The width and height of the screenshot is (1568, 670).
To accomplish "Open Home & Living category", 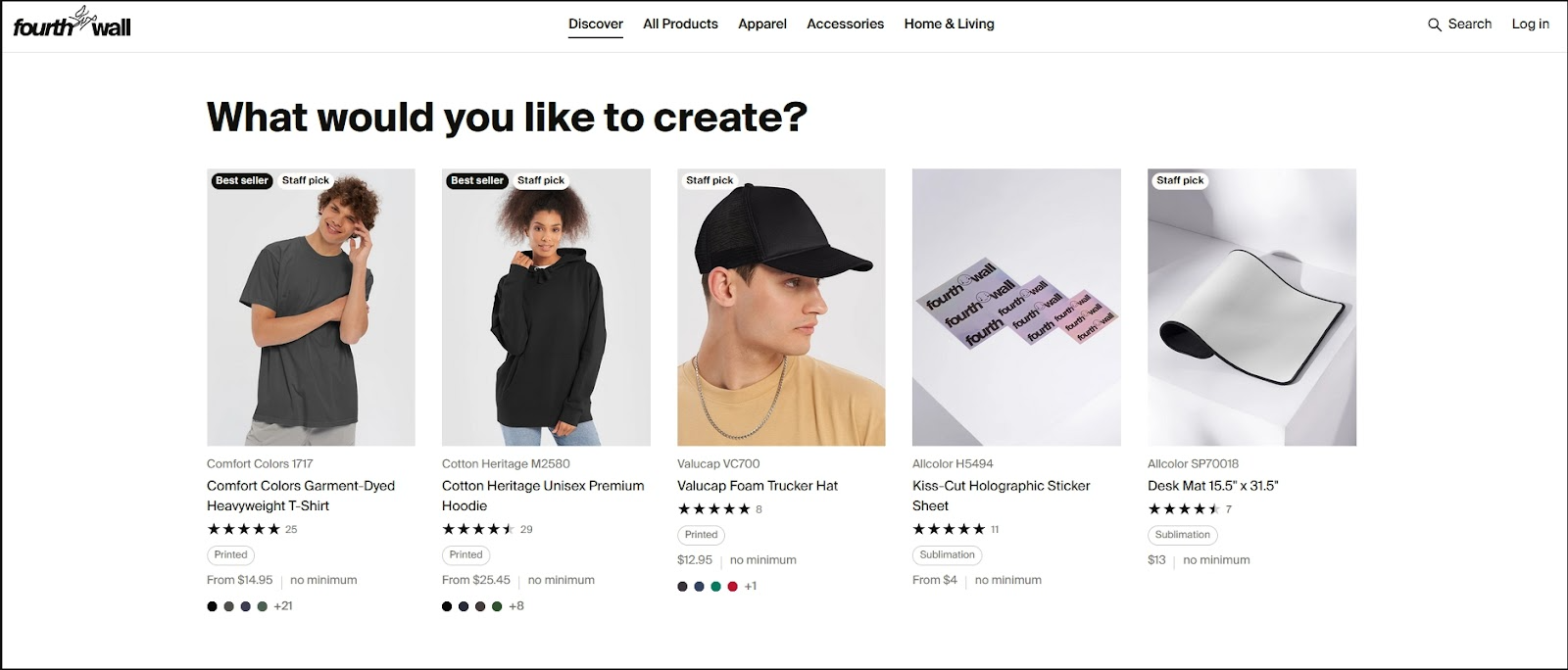I will [x=949, y=24].
